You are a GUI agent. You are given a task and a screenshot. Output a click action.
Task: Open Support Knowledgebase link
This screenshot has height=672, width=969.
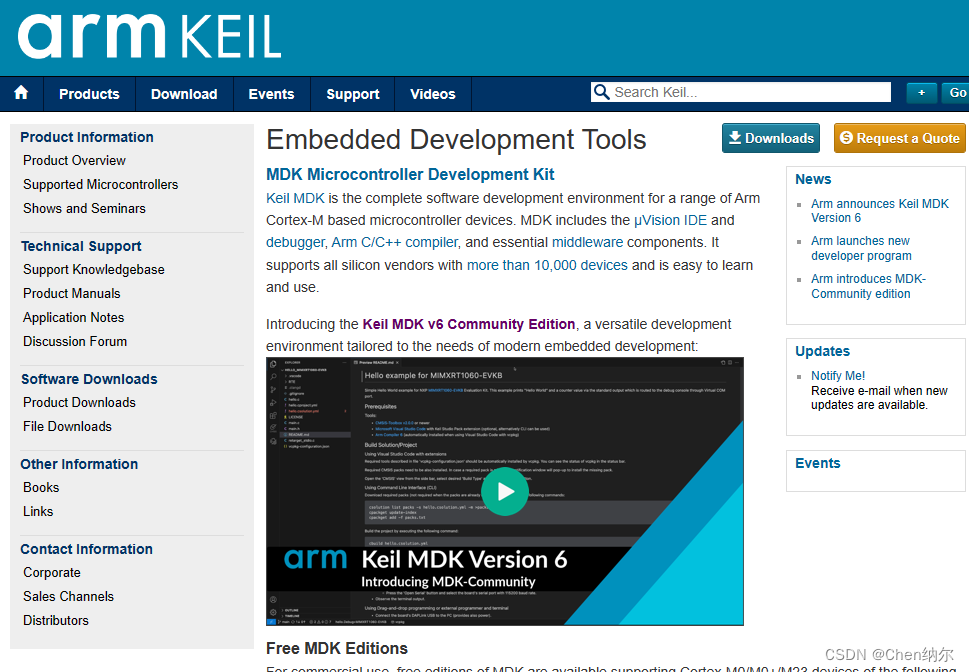coord(94,270)
